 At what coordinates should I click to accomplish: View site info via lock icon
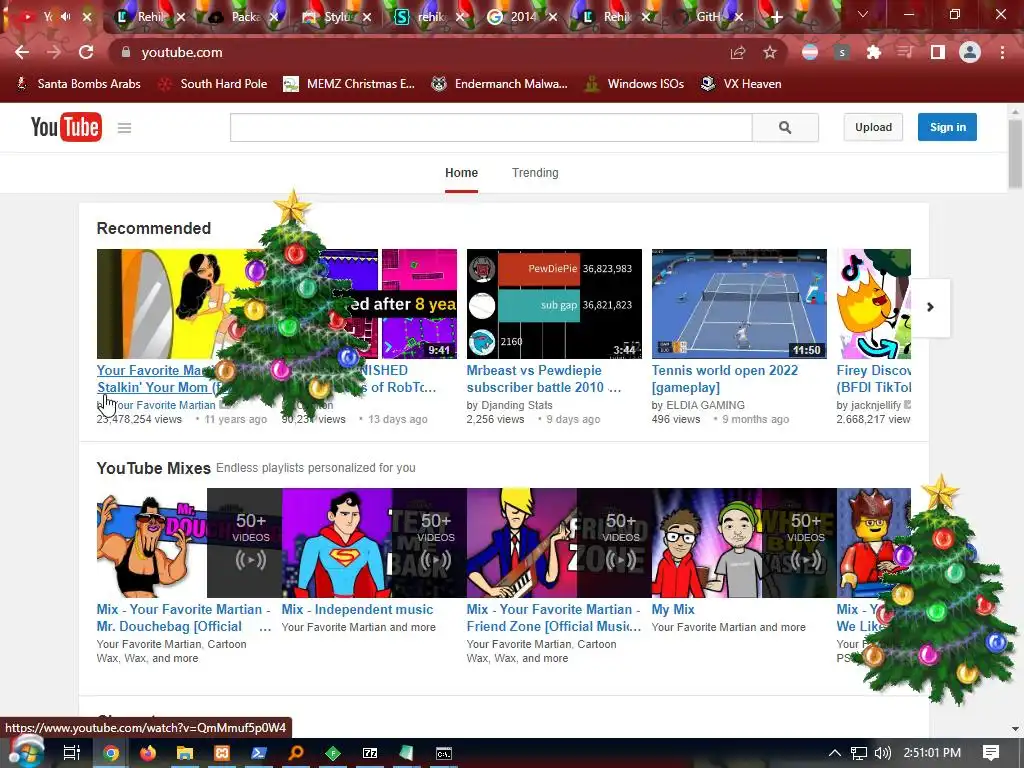pos(126,52)
